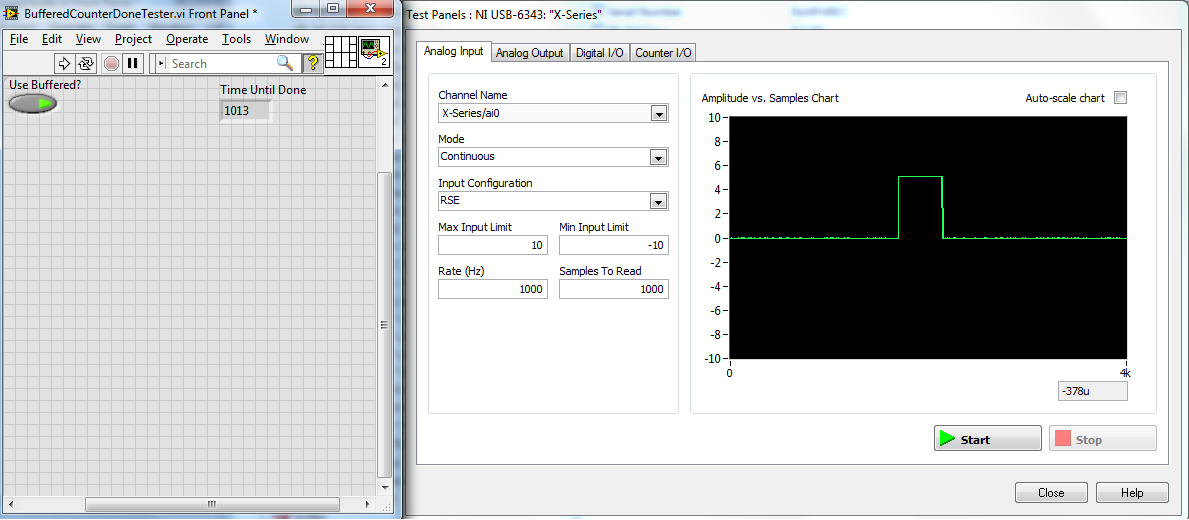Enable the Auto-scale chart checkbox
Screen dimensions: 1189x520
(x=1121, y=98)
